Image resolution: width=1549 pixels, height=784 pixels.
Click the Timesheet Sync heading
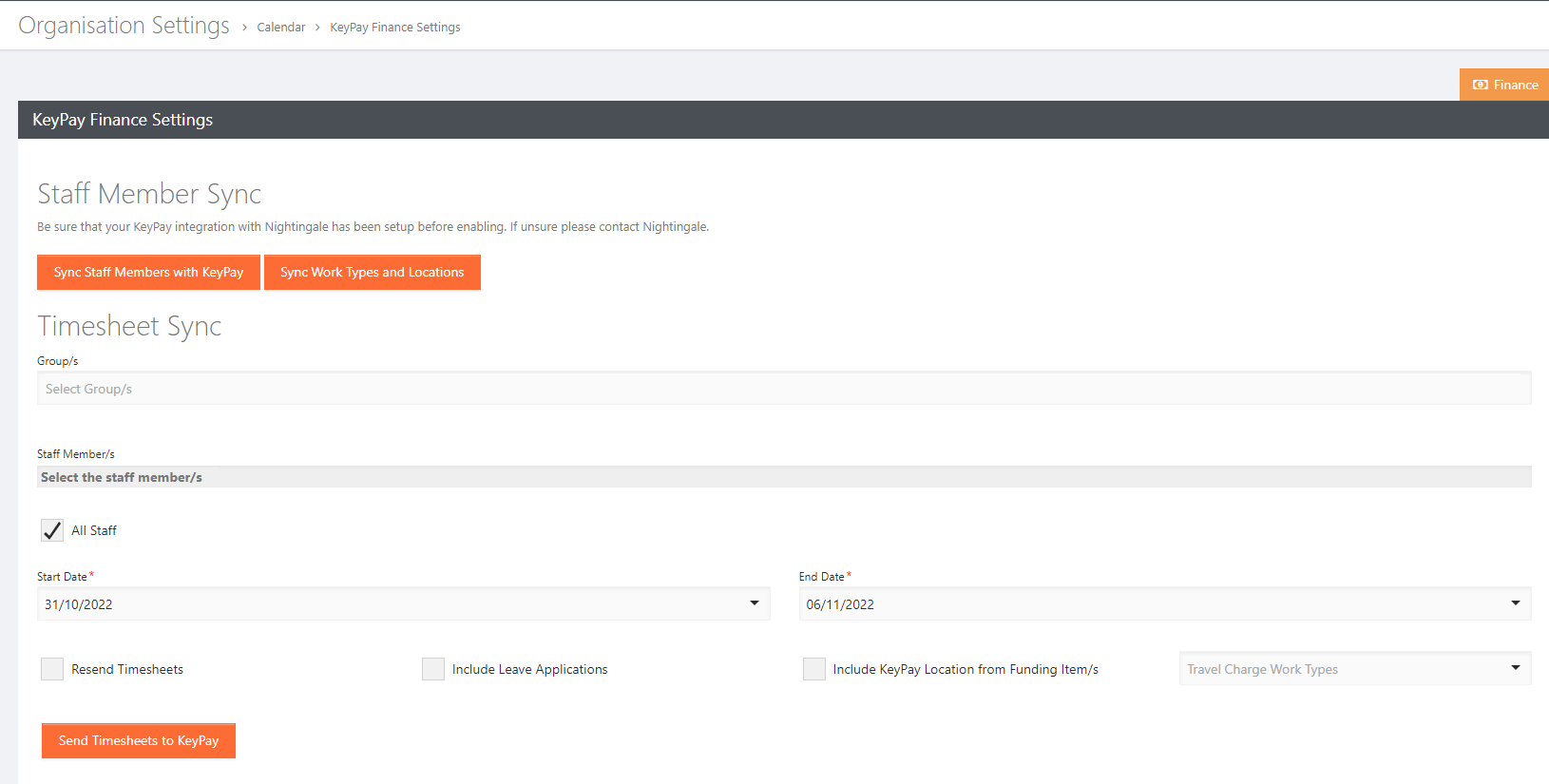click(129, 326)
